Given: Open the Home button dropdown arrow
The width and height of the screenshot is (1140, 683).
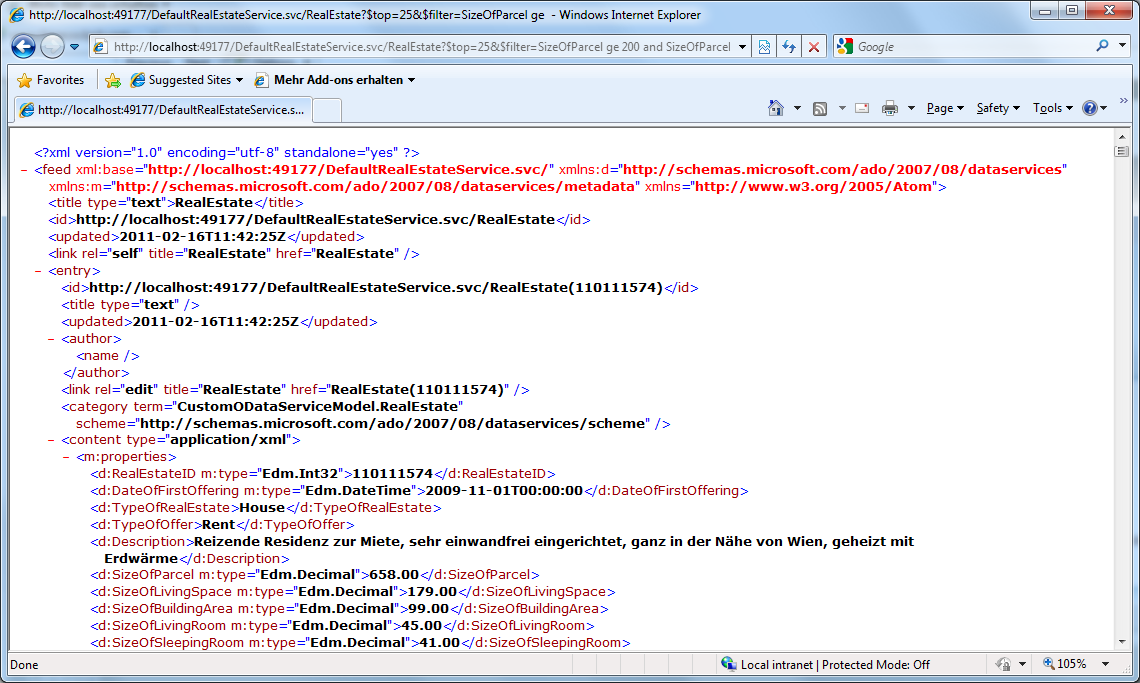Looking at the screenshot, I should point(797,108).
